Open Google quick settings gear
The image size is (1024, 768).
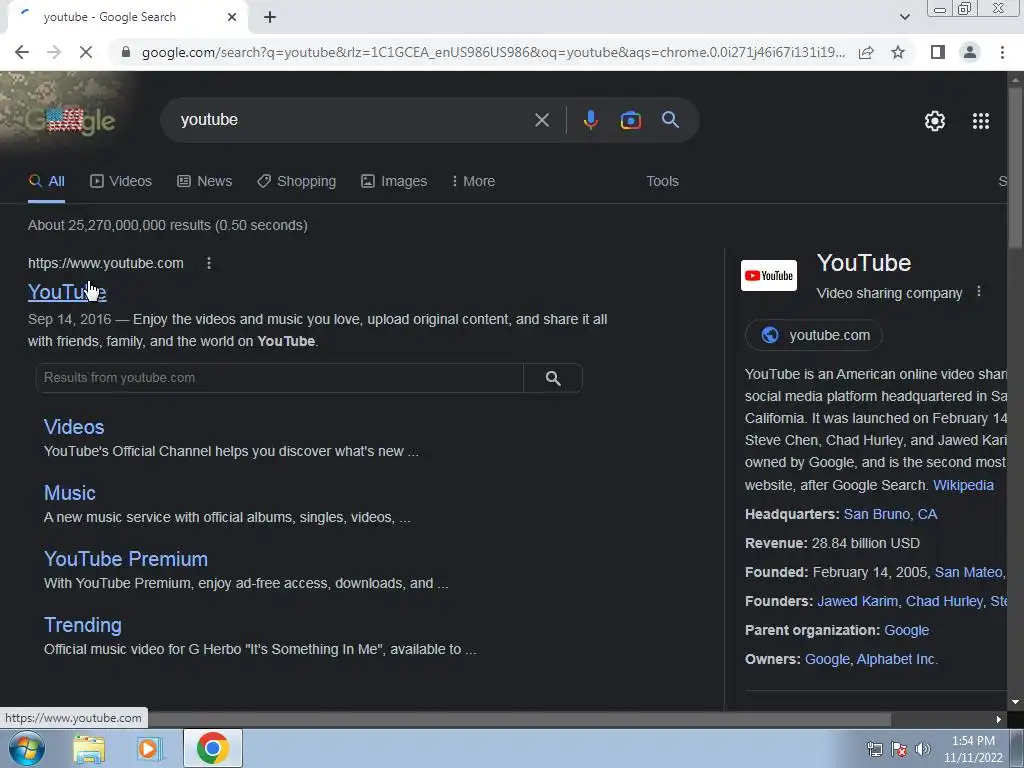click(935, 121)
